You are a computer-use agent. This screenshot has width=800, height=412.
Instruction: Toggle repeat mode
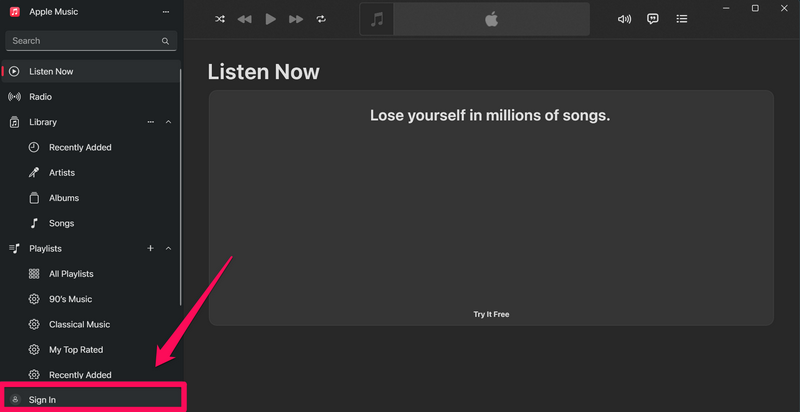pos(321,19)
